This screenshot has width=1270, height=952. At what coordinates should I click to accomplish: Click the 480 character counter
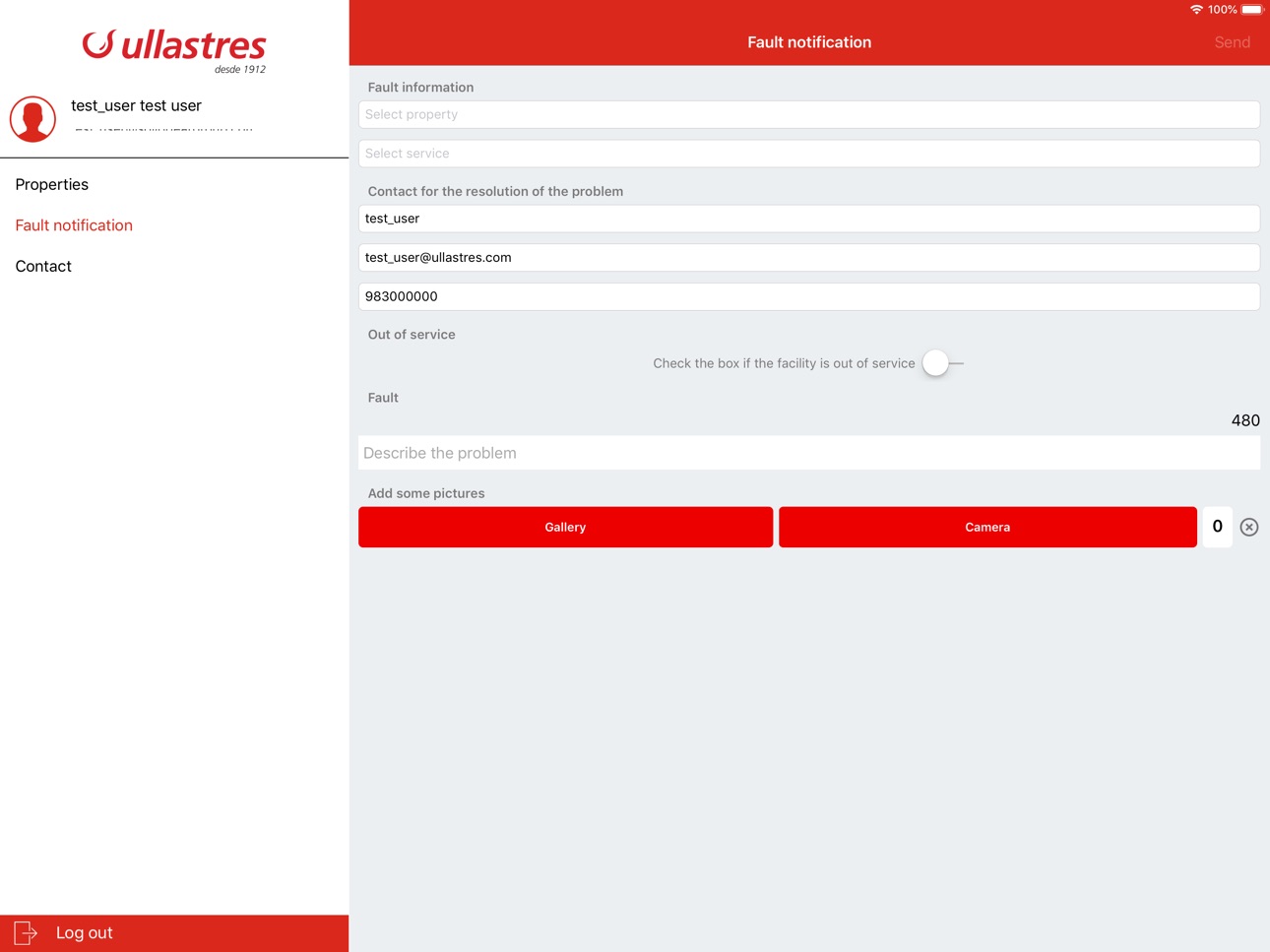[x=1245, y=420]
